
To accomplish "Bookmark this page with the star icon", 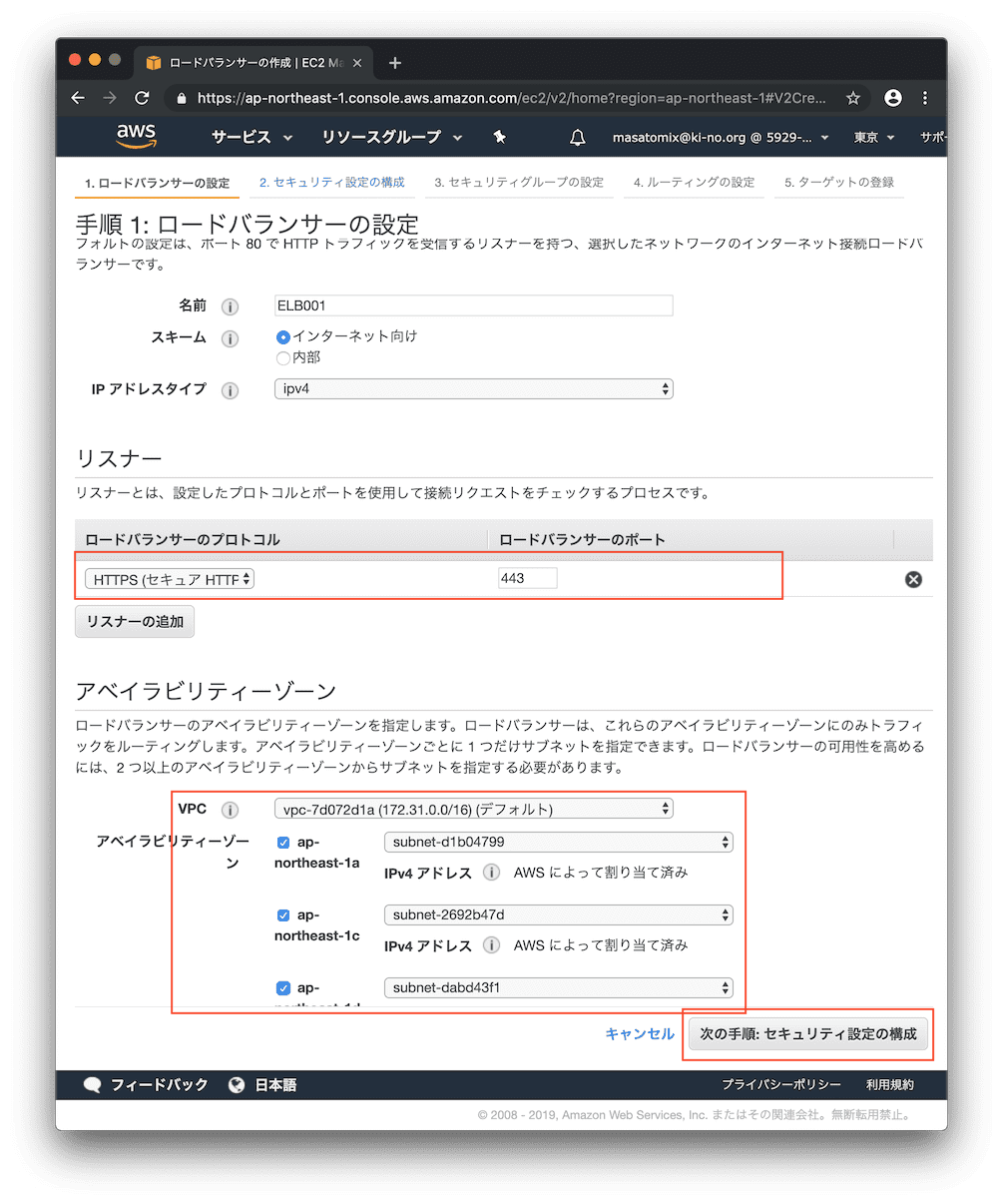I will coord(852,98).
